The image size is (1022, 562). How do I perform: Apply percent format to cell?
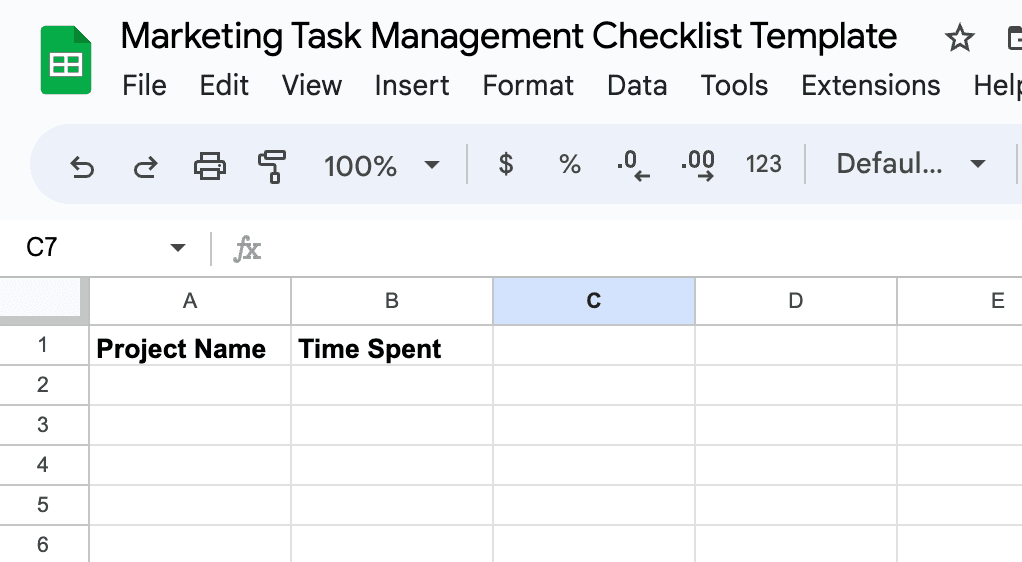(x=570, y=165)
